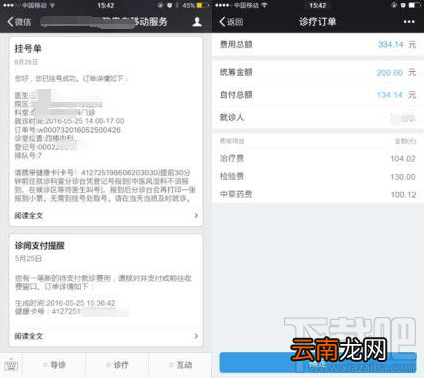Open the three-dot more menu

409,22
